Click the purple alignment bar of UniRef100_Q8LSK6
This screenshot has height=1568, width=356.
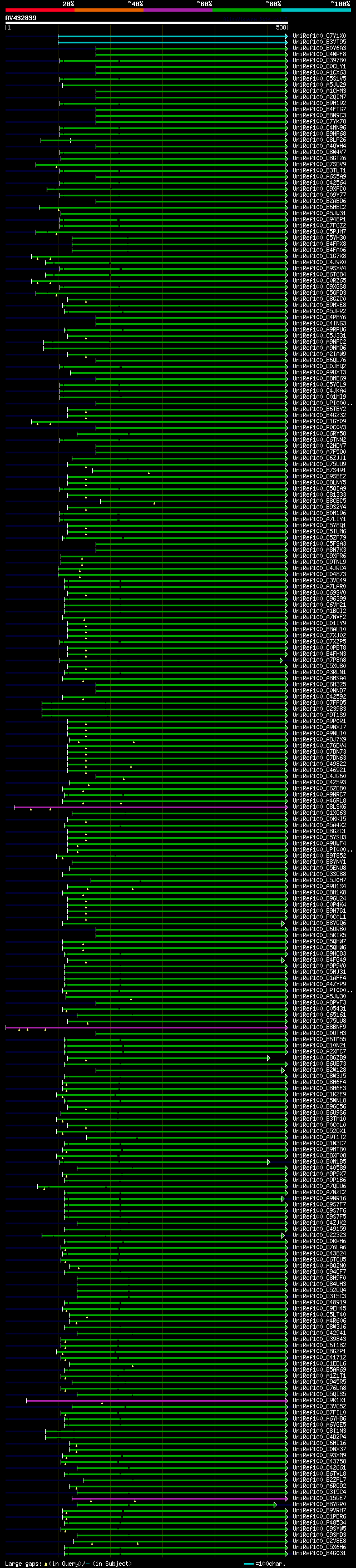click(150, 808)
